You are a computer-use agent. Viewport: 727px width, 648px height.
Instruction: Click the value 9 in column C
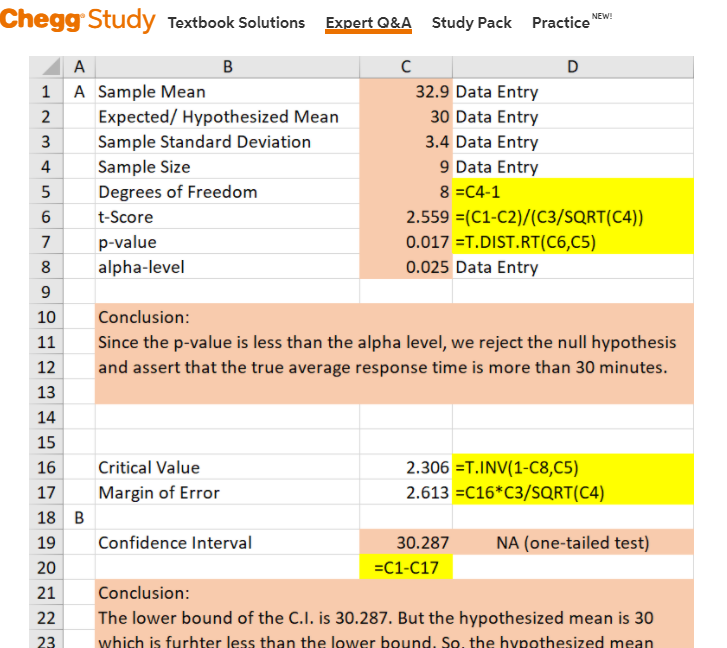pos(406,166)
